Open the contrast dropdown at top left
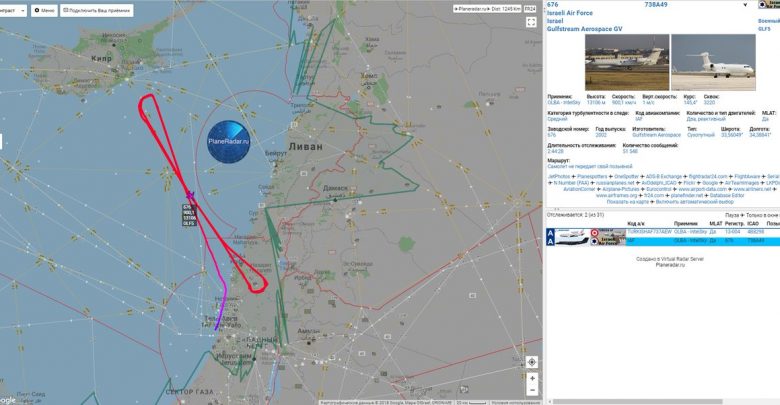 tap(12, 10)
